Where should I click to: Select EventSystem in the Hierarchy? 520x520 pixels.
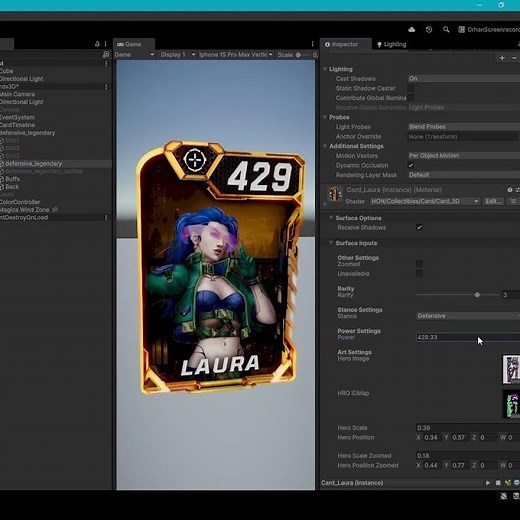click(17, 117)
